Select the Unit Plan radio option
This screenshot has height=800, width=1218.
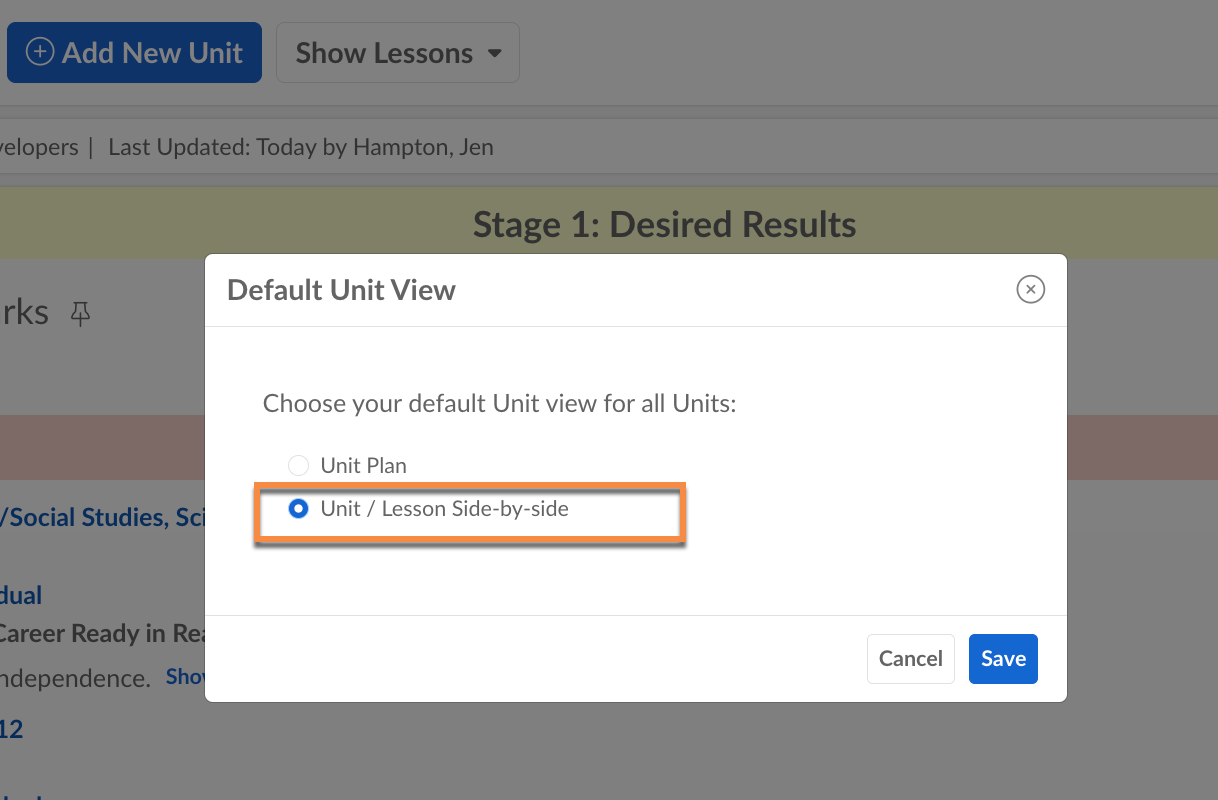pos(298,465)
